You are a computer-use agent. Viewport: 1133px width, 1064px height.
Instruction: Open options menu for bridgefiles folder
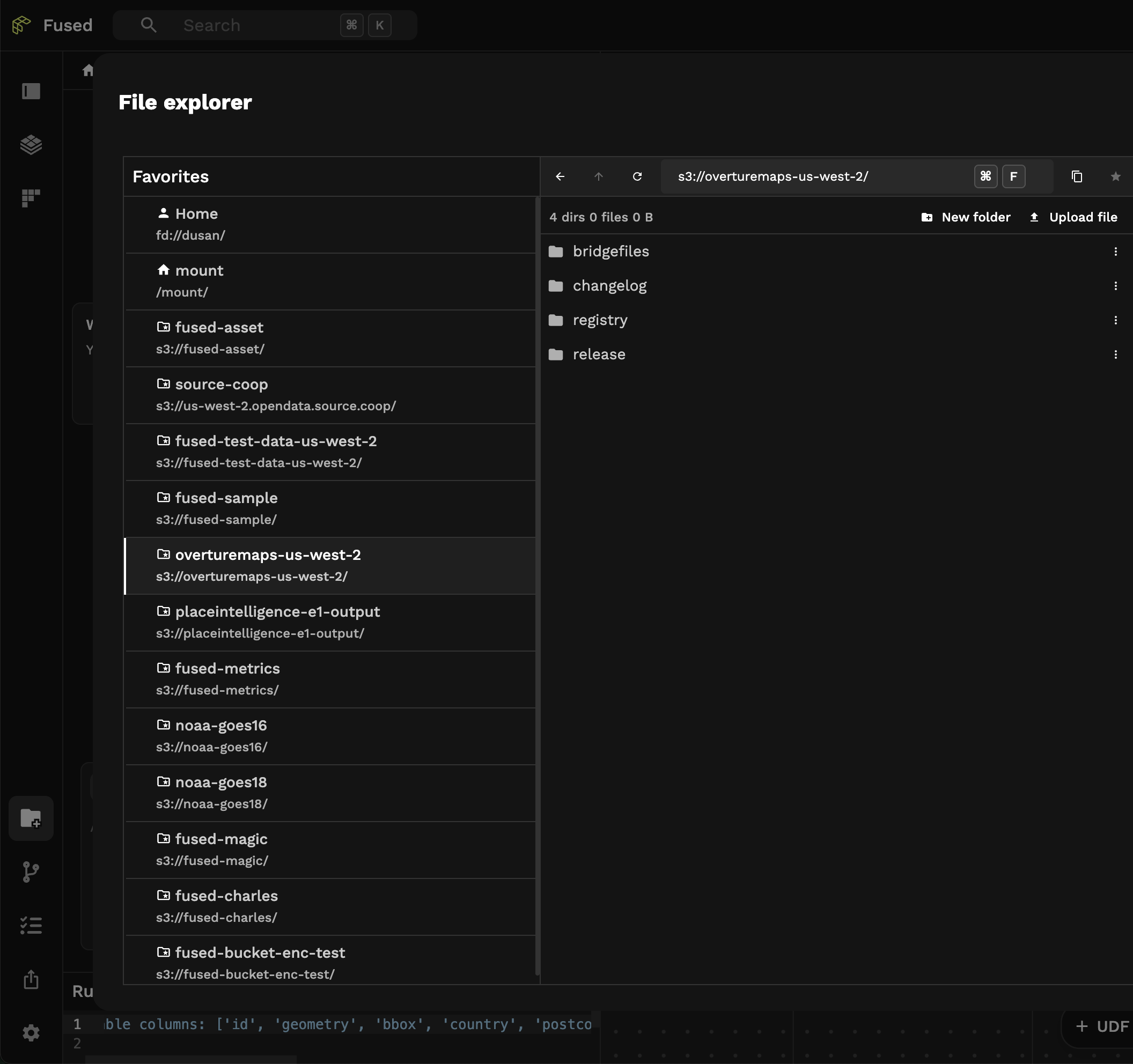point(1115,251)
